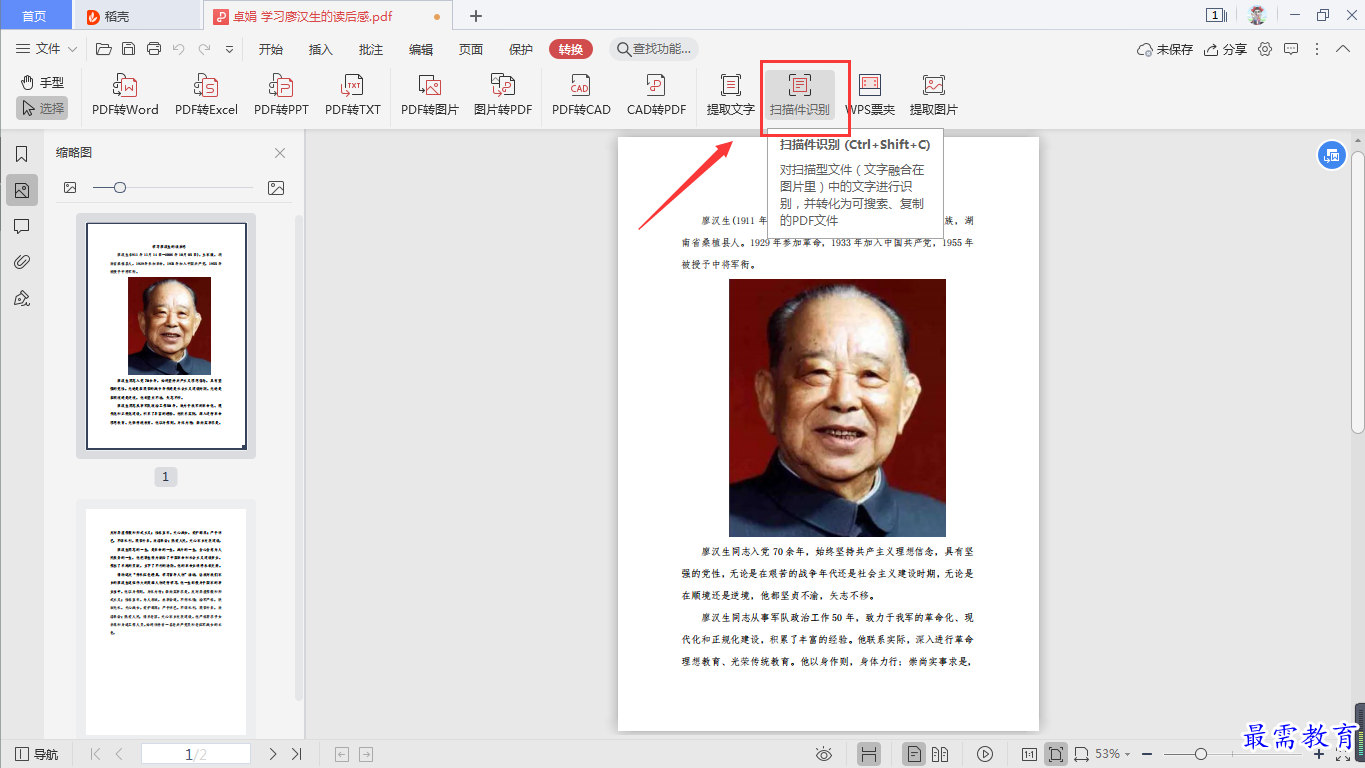This screenshot has width=1365, height=768.
Task: Click the page number input field
Action: (196, 754)
